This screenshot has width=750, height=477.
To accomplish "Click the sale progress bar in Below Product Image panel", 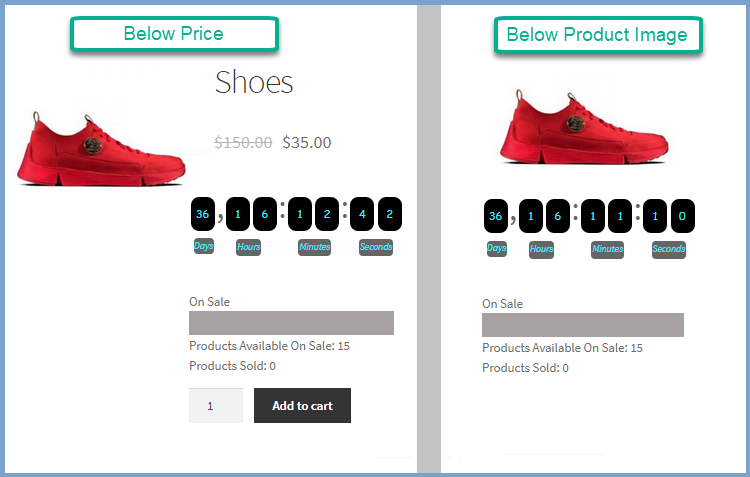I will (582, 325).
